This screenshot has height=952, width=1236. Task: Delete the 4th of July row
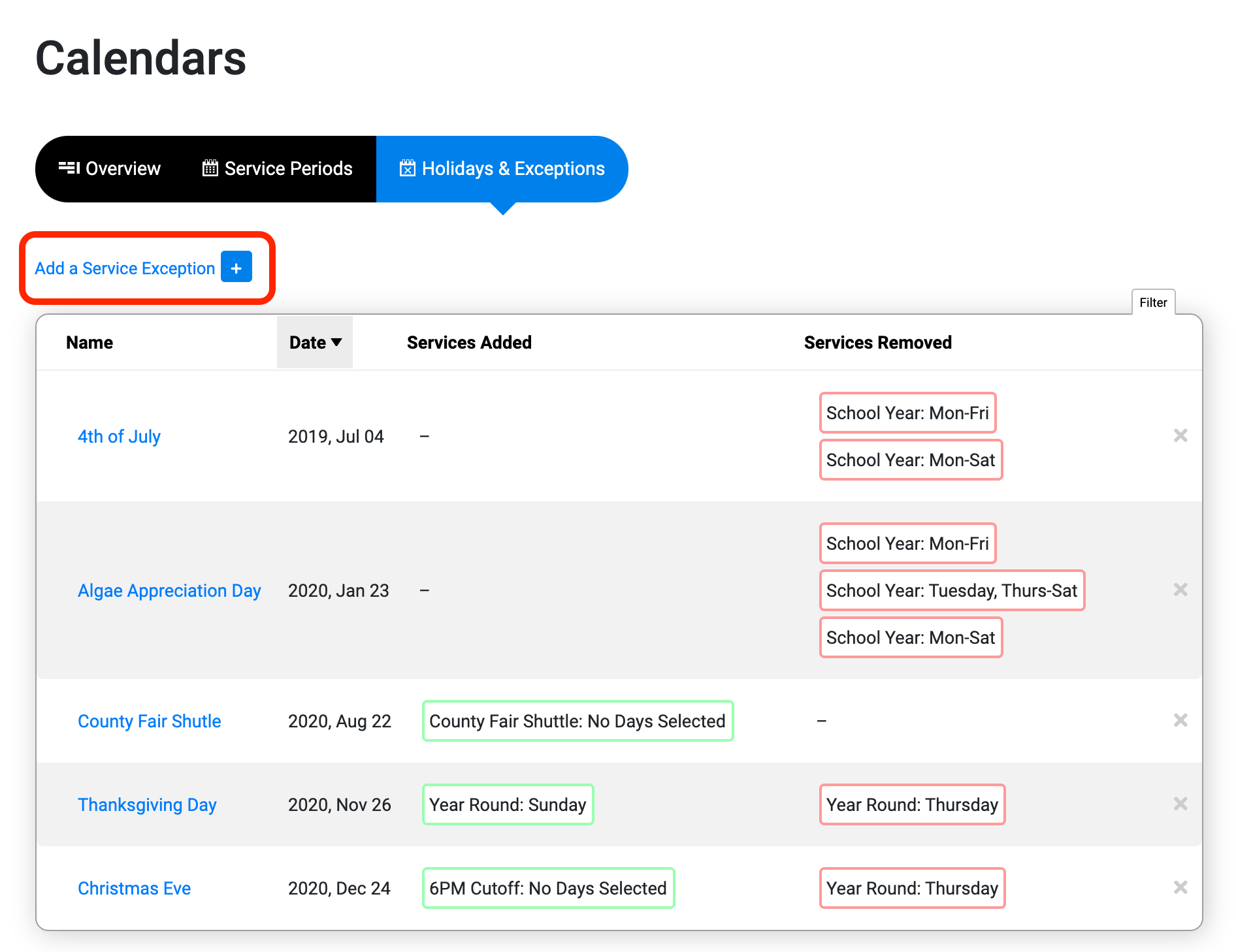[x=1180, y=436]
